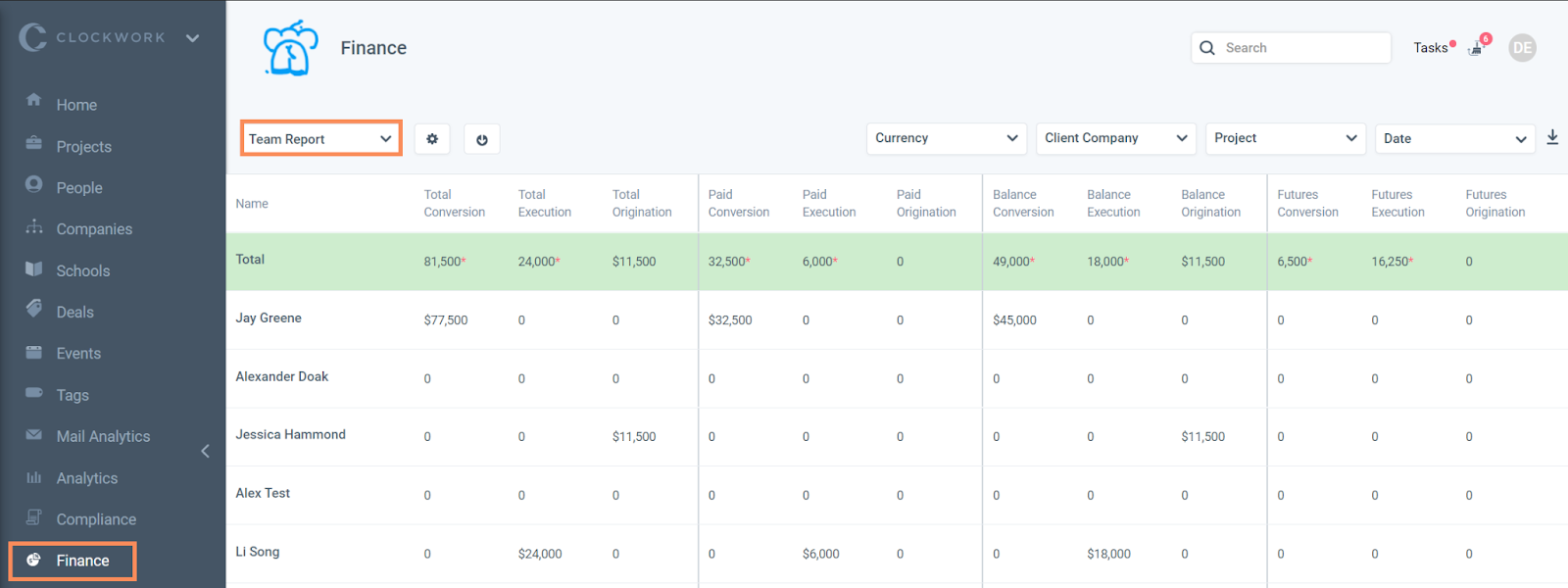The image size is (1568, 588).
Task: Click the Home house icon
Action: [x=34, y=100]
